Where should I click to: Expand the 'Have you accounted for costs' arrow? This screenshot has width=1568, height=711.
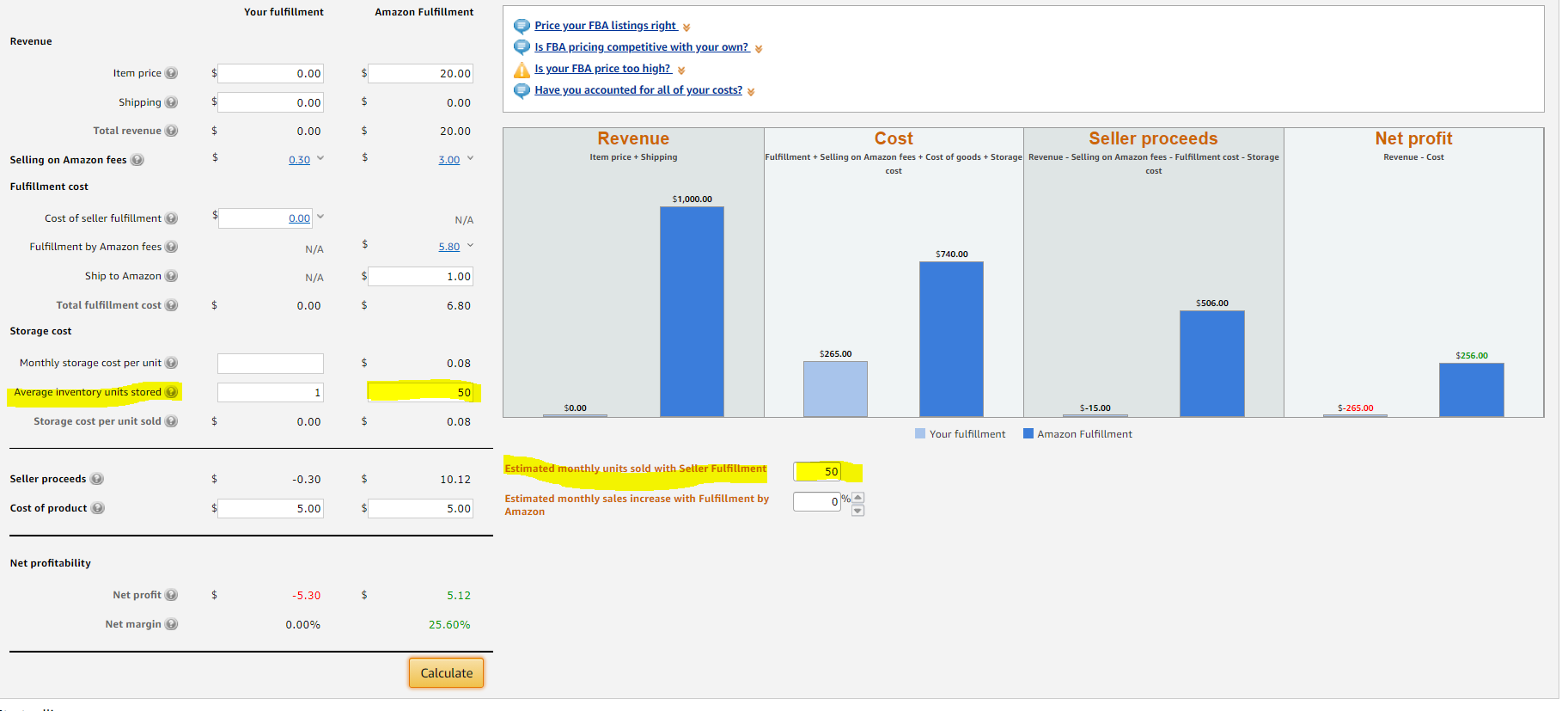(x=751, y=92)
